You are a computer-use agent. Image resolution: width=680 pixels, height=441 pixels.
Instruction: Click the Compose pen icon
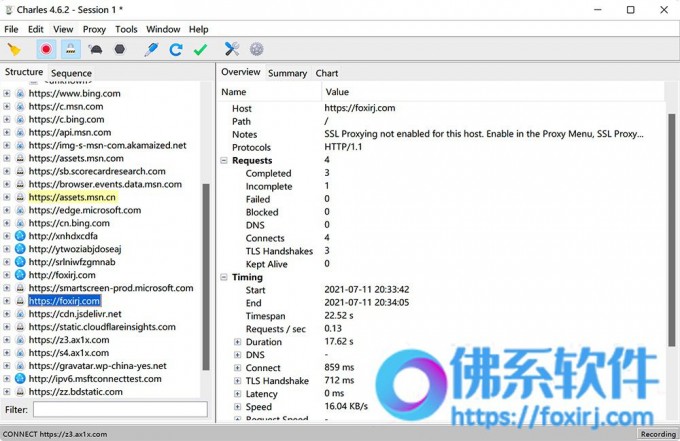tap(151, 49)
